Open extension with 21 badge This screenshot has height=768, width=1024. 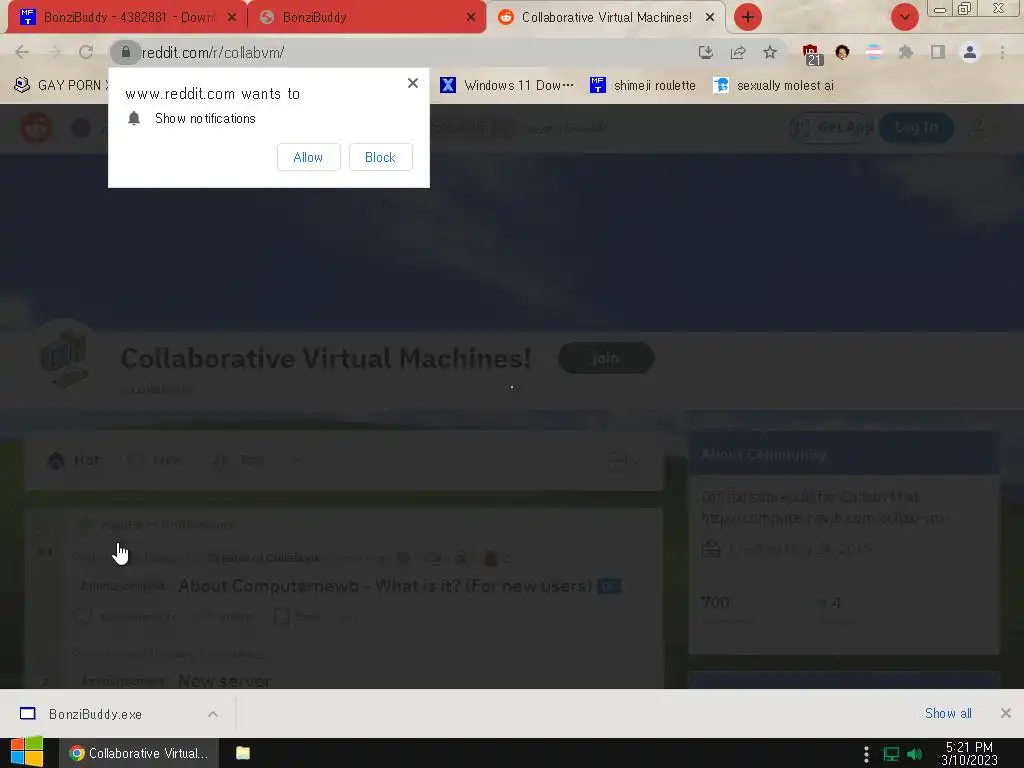tap(811, 54)
